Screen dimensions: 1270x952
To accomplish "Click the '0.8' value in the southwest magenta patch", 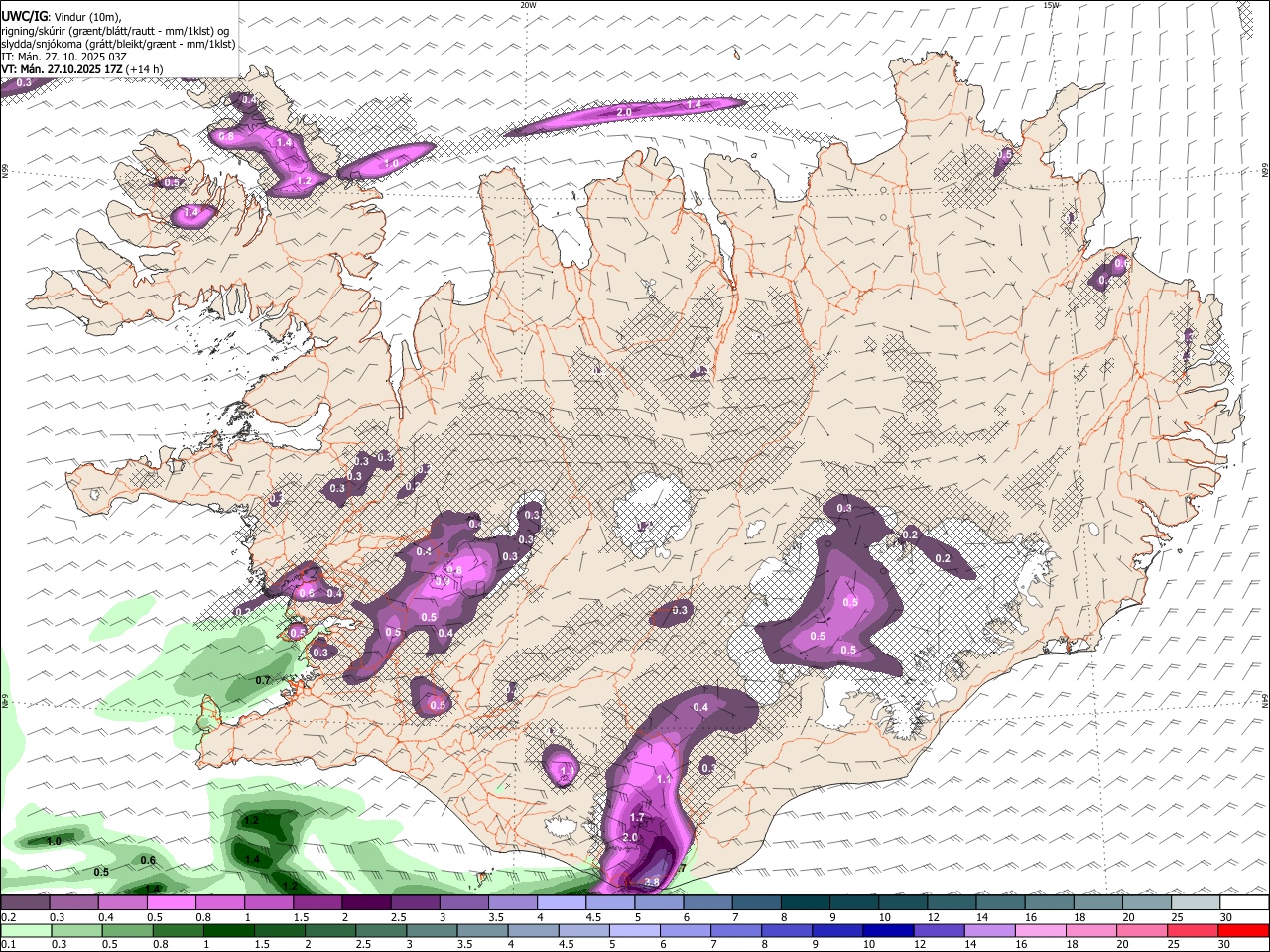I will pos(455,570).
